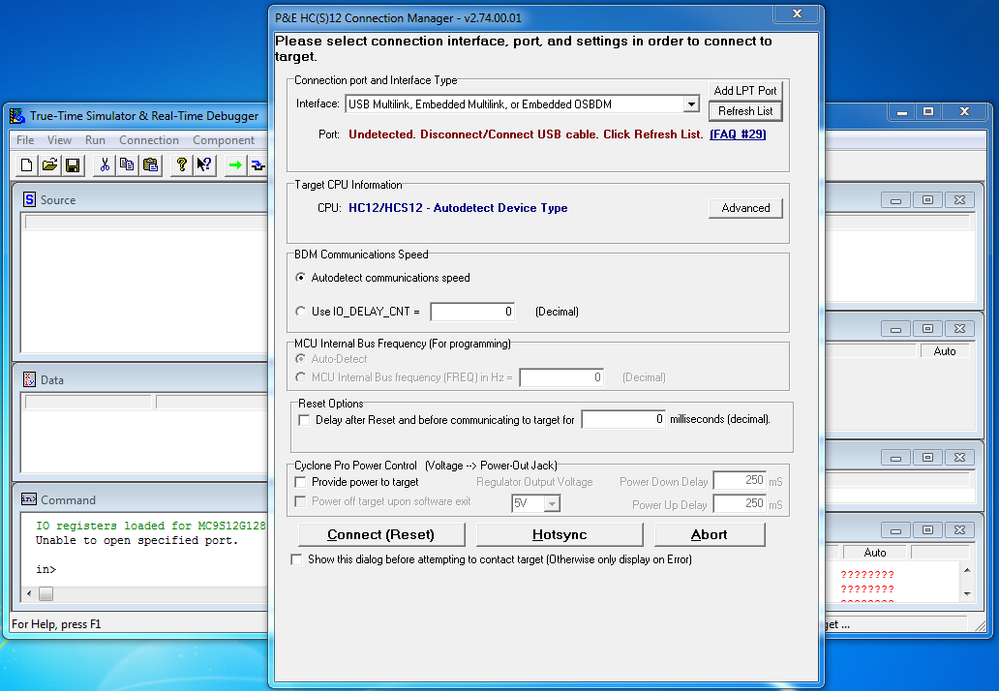The width and height of the screenshot is (999, 691).
Task: Click 'IO registers loaded for MC9S12G128' line
Action: 151,525
